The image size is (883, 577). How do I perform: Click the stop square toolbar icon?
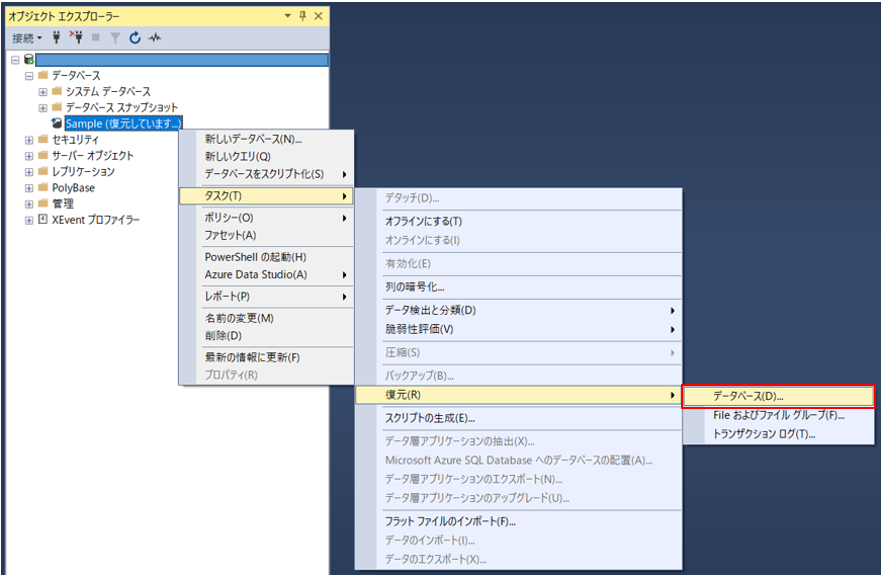coord(96,38)
